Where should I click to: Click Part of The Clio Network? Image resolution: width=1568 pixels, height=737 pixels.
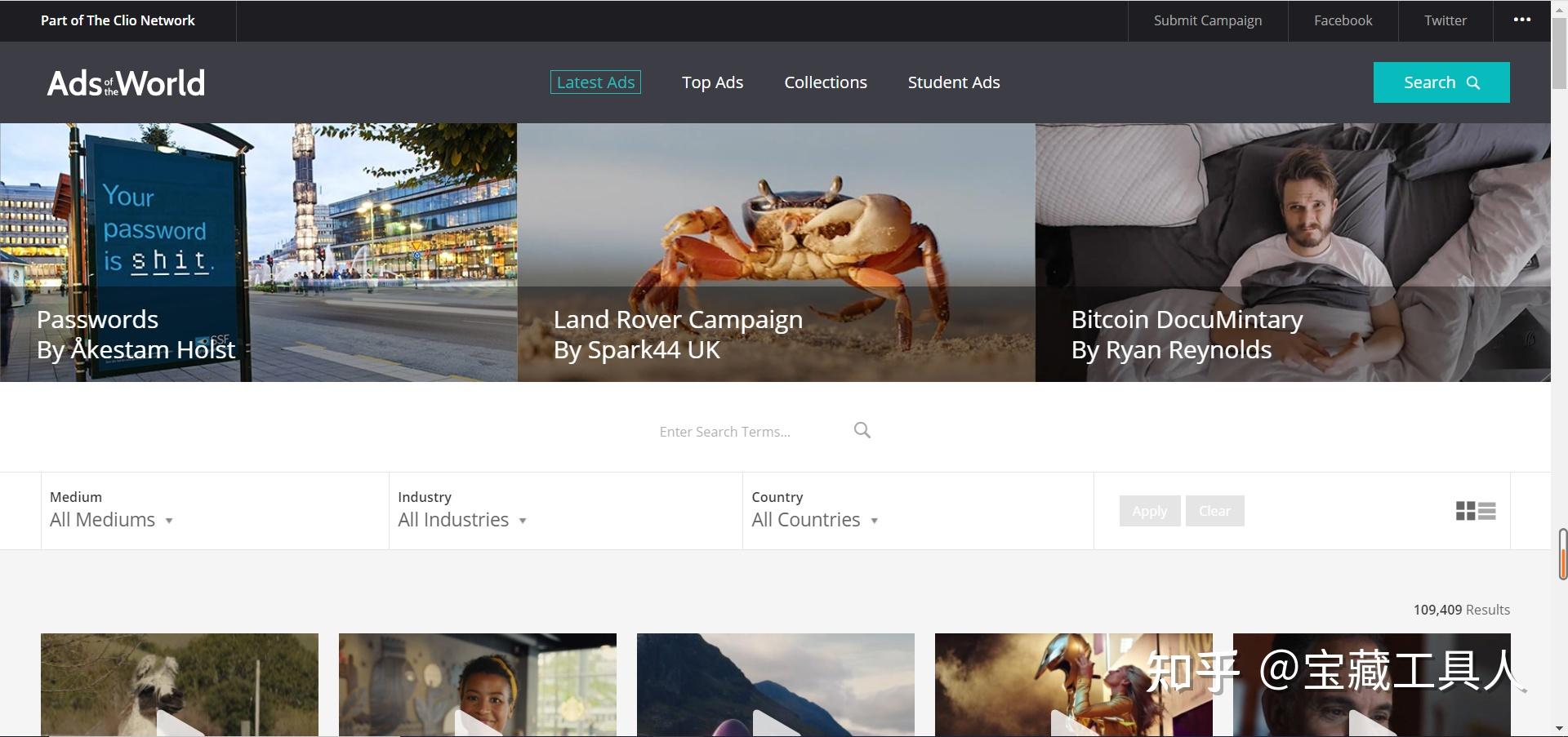pos(118,20)
